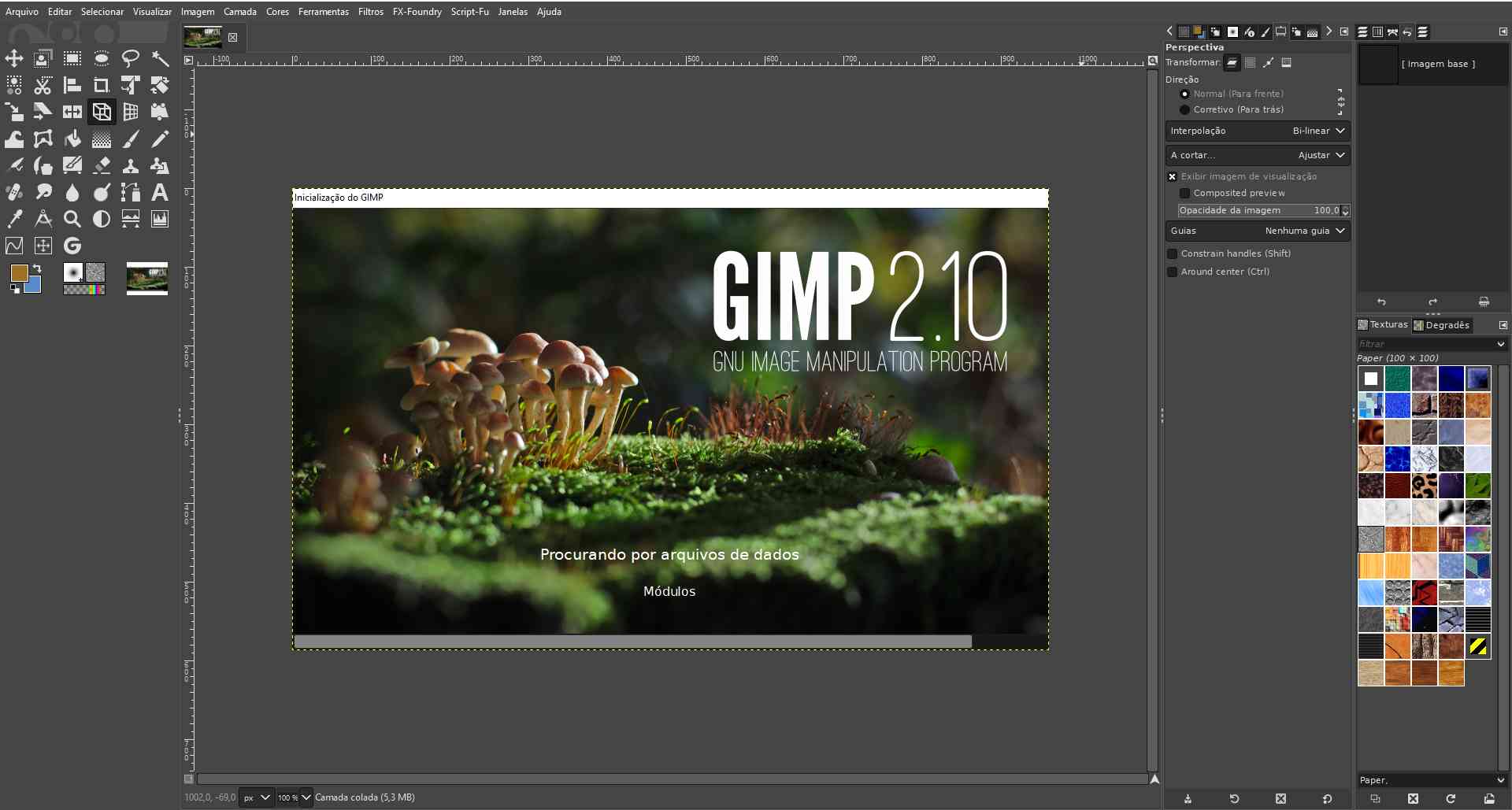This screenshot has height=810, width=1512.
Task: Open the A cortar Ajustar dropdown
Action: tap(1258, 155)
